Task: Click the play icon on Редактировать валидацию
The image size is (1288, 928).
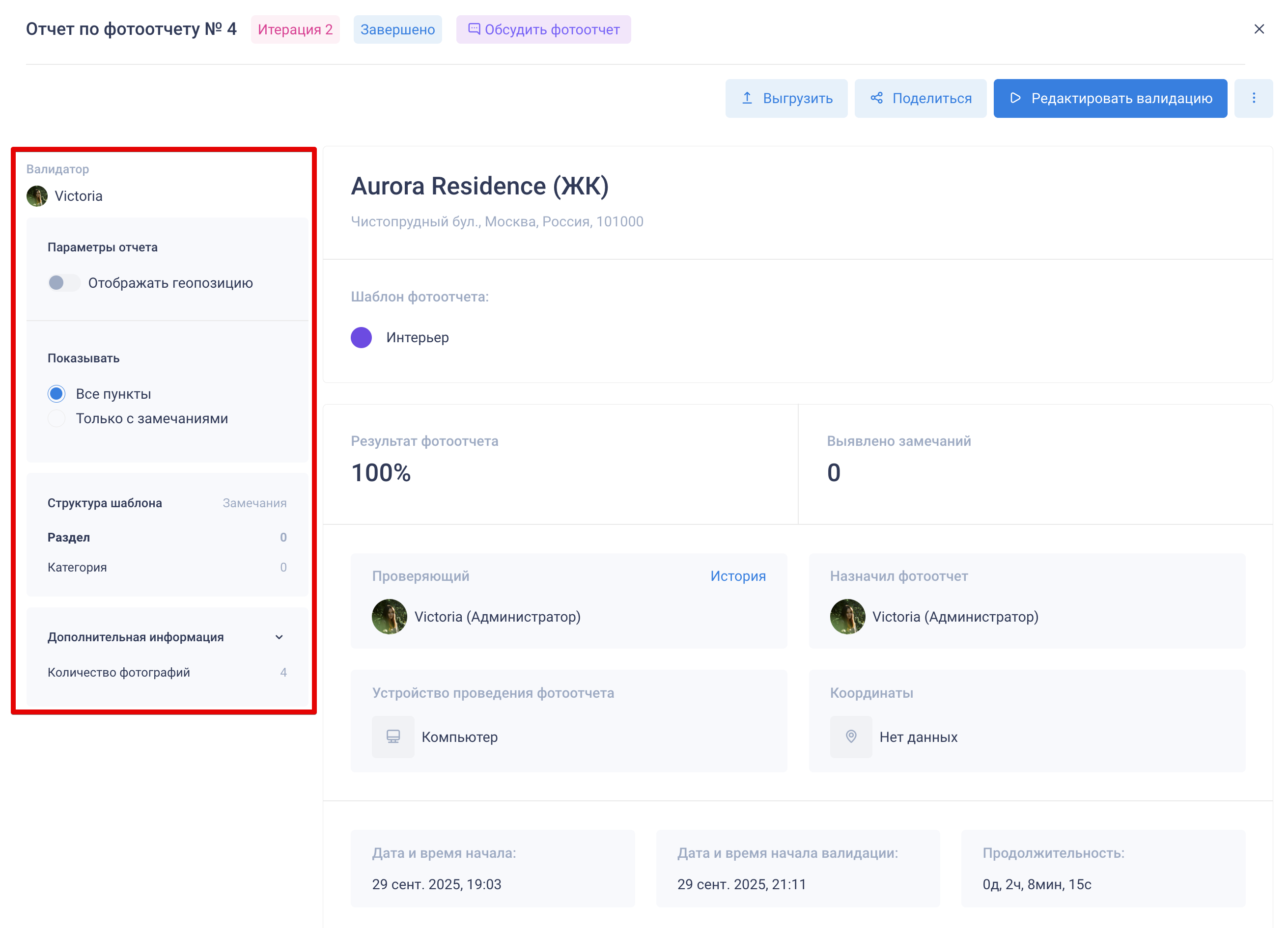Action: pyautogui.click(x=1015, y=98)
